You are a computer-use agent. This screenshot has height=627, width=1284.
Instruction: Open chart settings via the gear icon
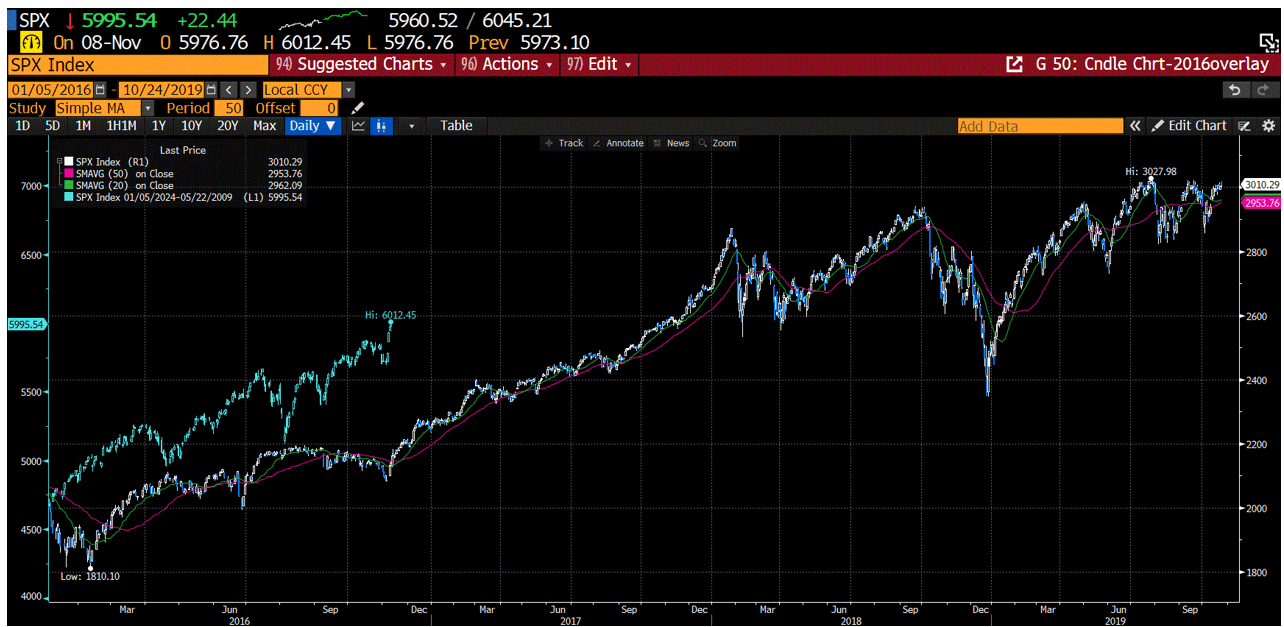[x=1268, y=125]
